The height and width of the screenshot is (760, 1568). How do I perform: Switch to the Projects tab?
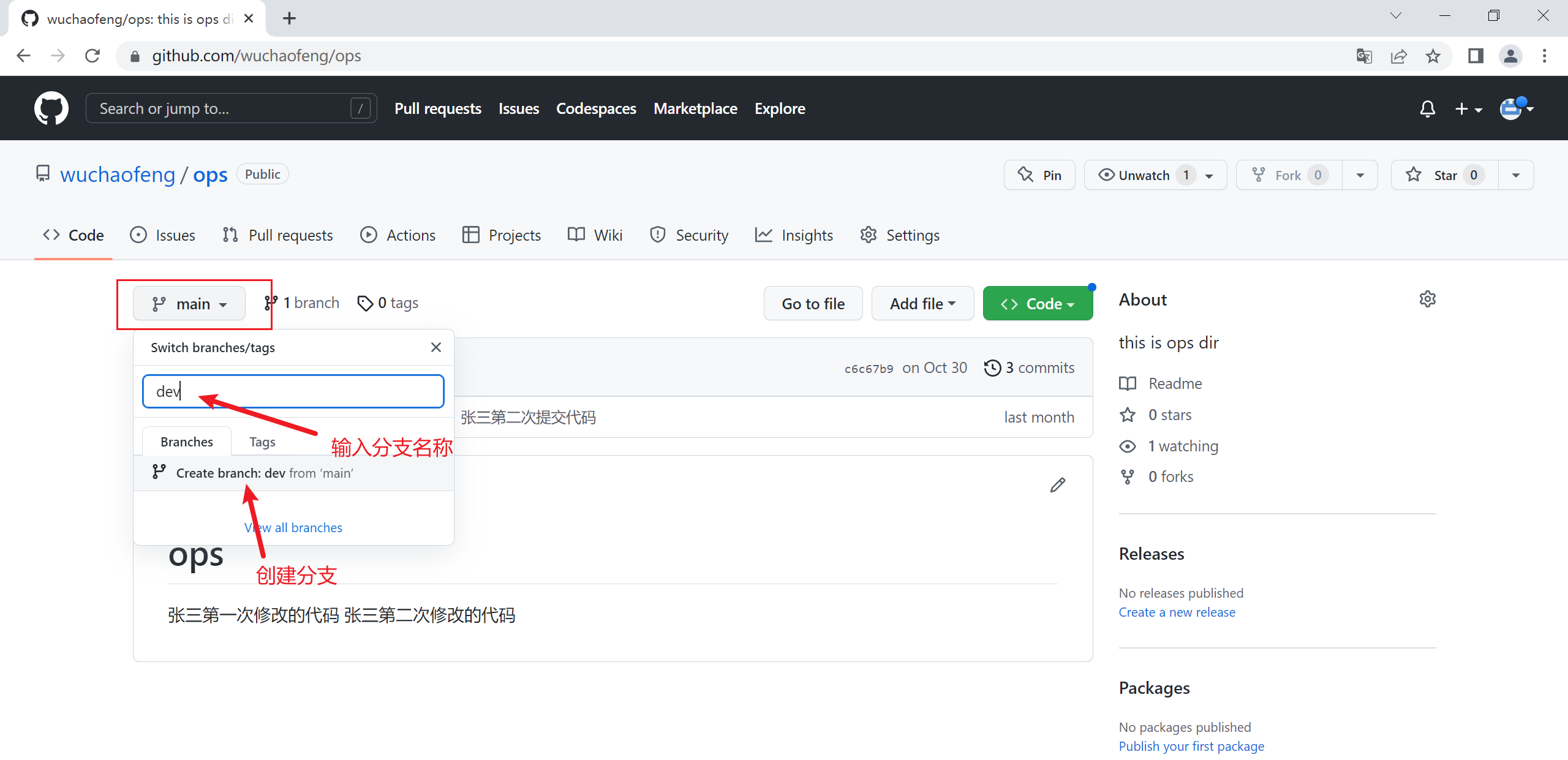[x=502, y=235]
